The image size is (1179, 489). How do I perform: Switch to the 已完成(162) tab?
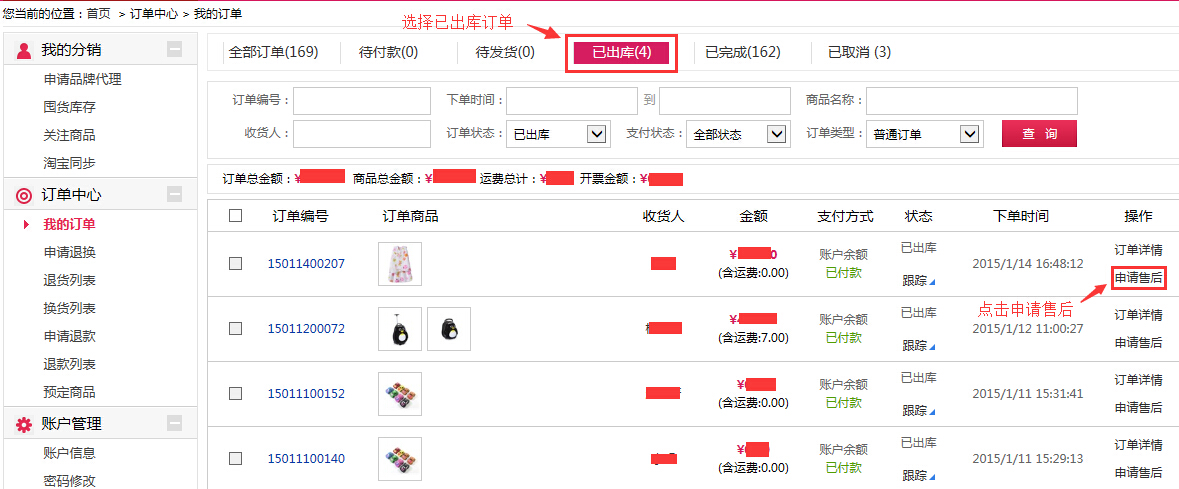coord(742,52)
